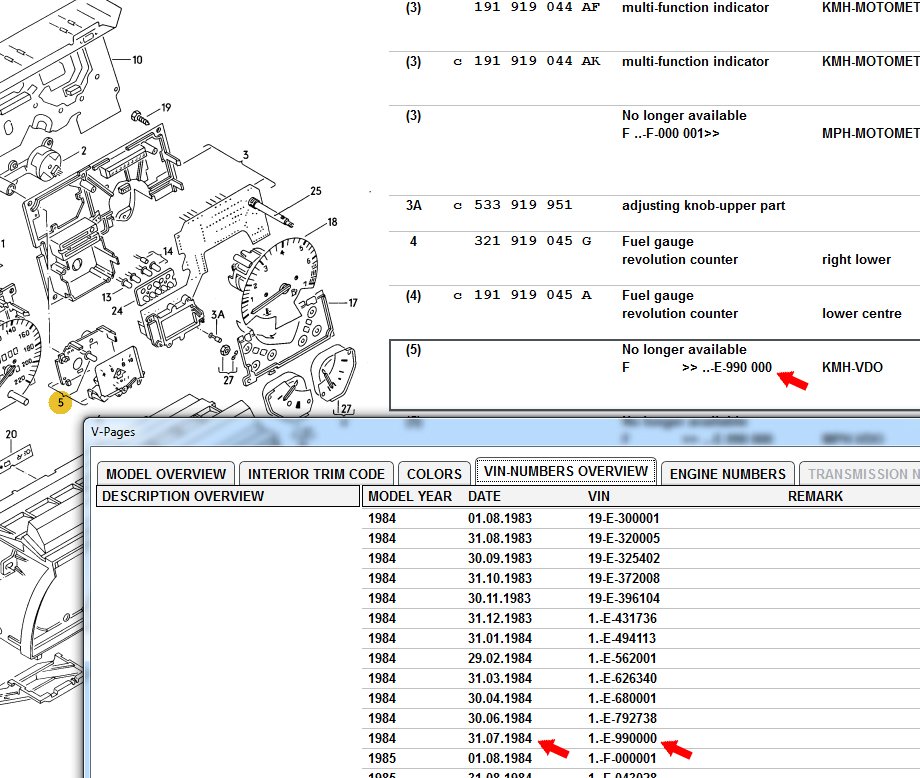Click the REMARK column header
Screen dimensions: 920x778
[x=815, y=496]
